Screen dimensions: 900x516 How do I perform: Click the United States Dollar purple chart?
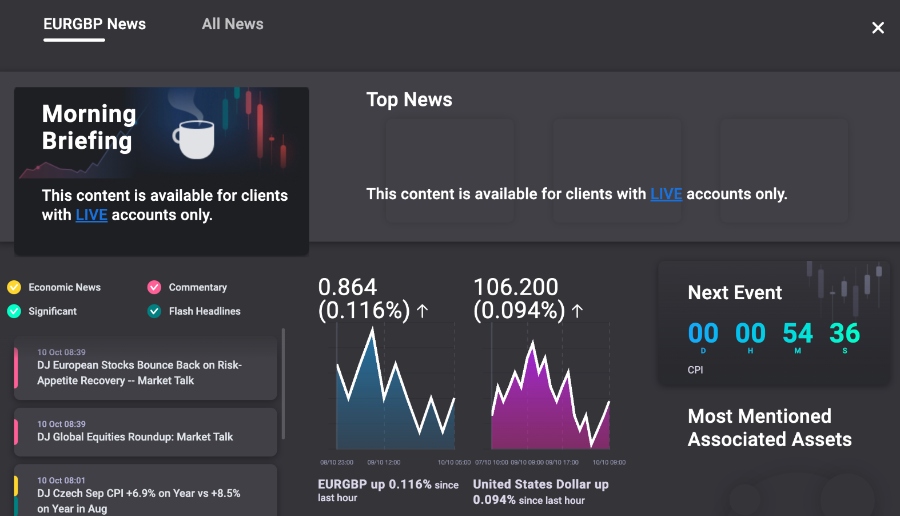pyautogui.click(x=550, y=393)
